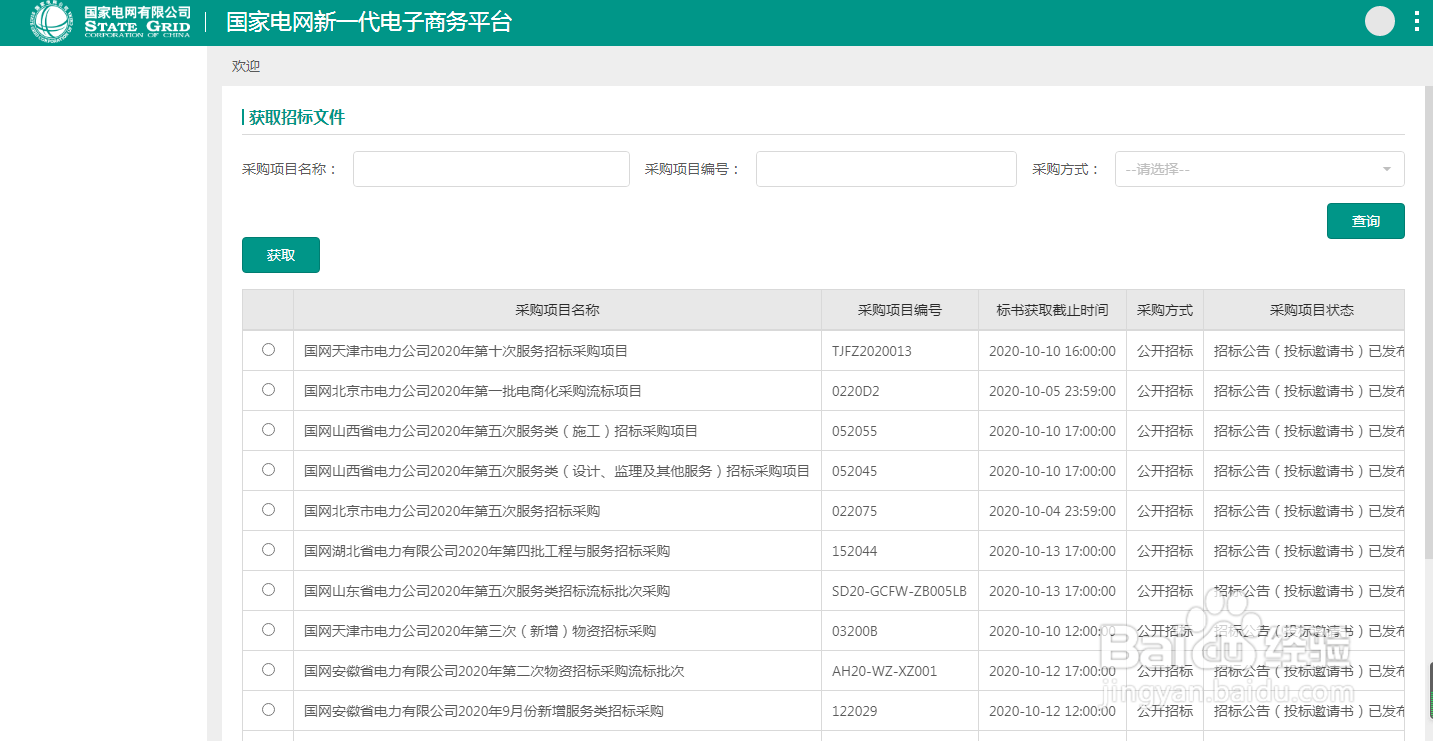Click the 查询 query button

pyautogui.click(x=1365, y=220)
